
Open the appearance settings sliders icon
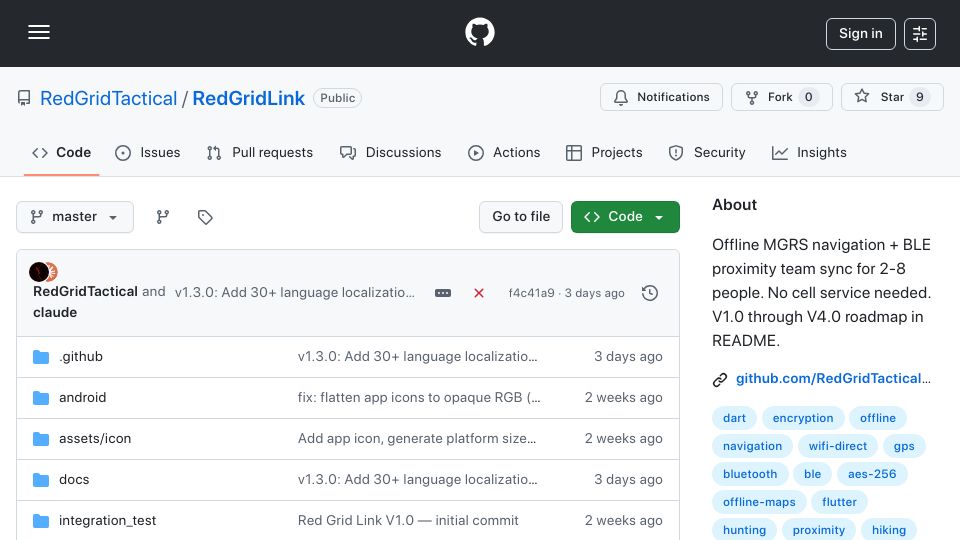point(920,34)
